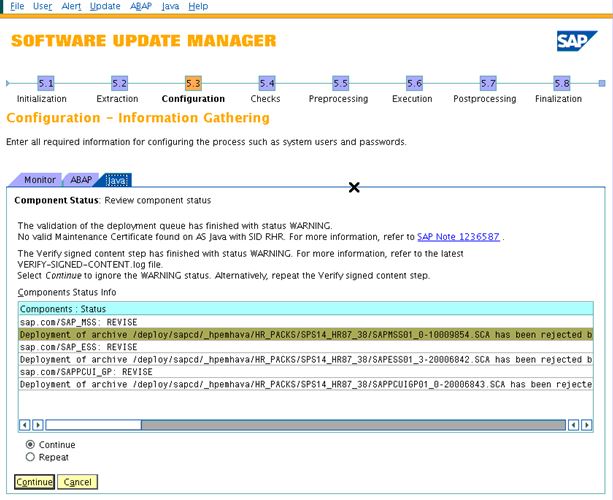
Task: Select roadmap step 5.4 Checks
Action: point(267,83)
